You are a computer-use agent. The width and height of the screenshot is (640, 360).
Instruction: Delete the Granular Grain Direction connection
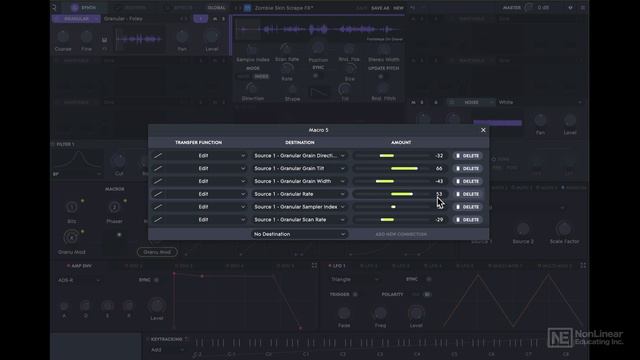pyautogui.click(x=467, y=156)
